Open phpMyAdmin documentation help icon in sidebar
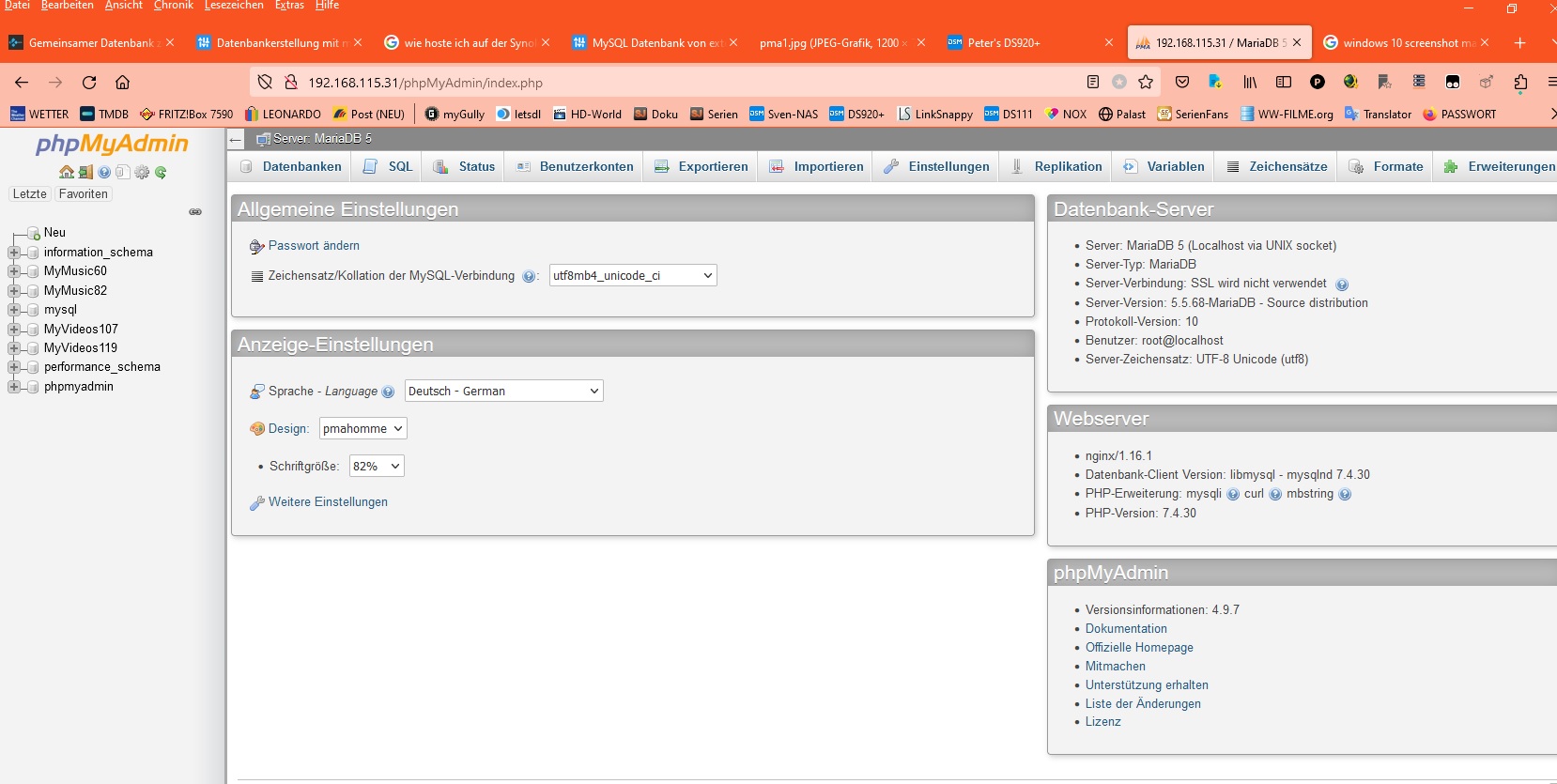 [104, 173]
